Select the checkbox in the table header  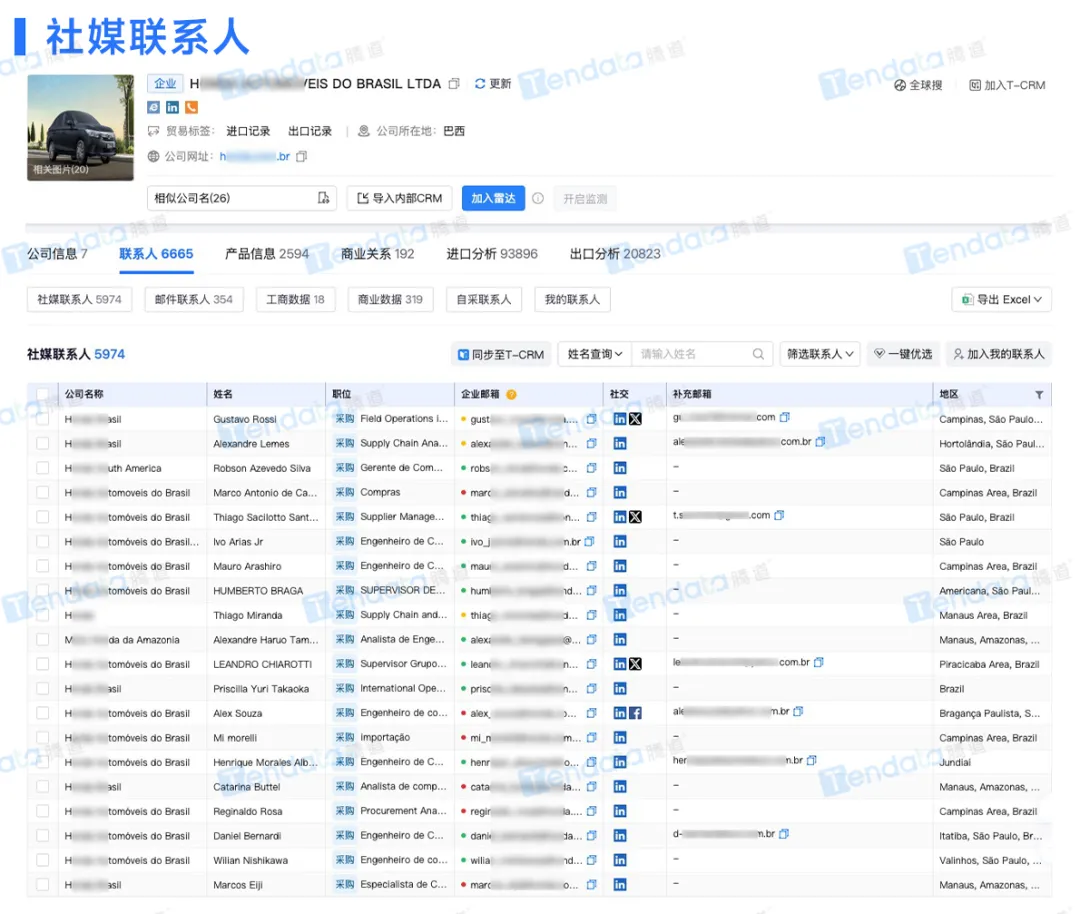42,393
